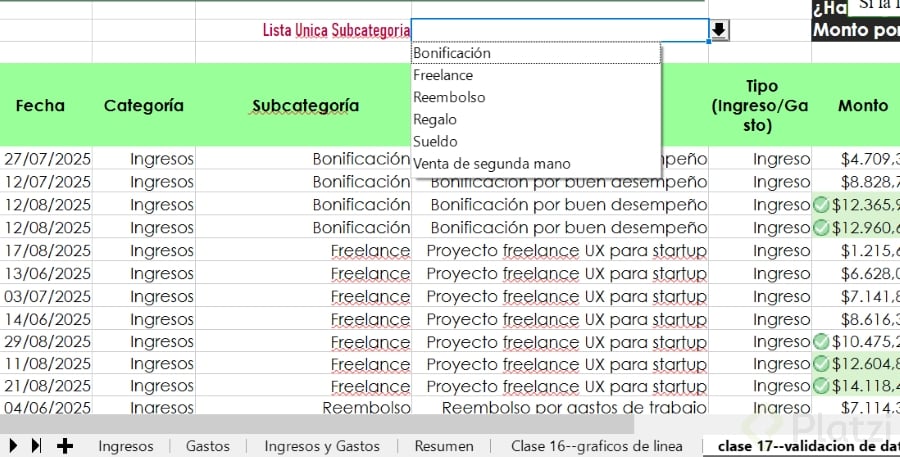Select Ingreso type cell in 21/08/2025 row
Image resolution: width=900 pixels, height=457 pixels.
[760, 386]
